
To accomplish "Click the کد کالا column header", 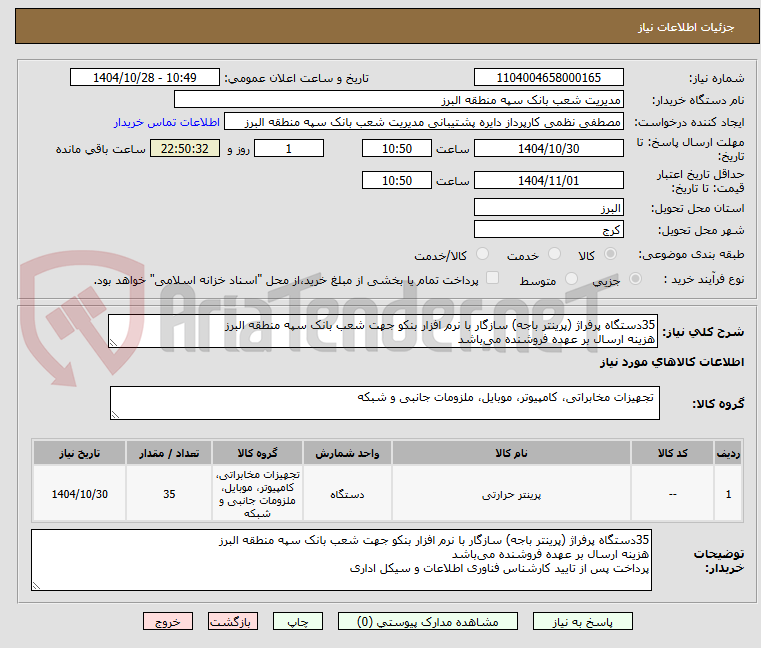I will [672, 453].
